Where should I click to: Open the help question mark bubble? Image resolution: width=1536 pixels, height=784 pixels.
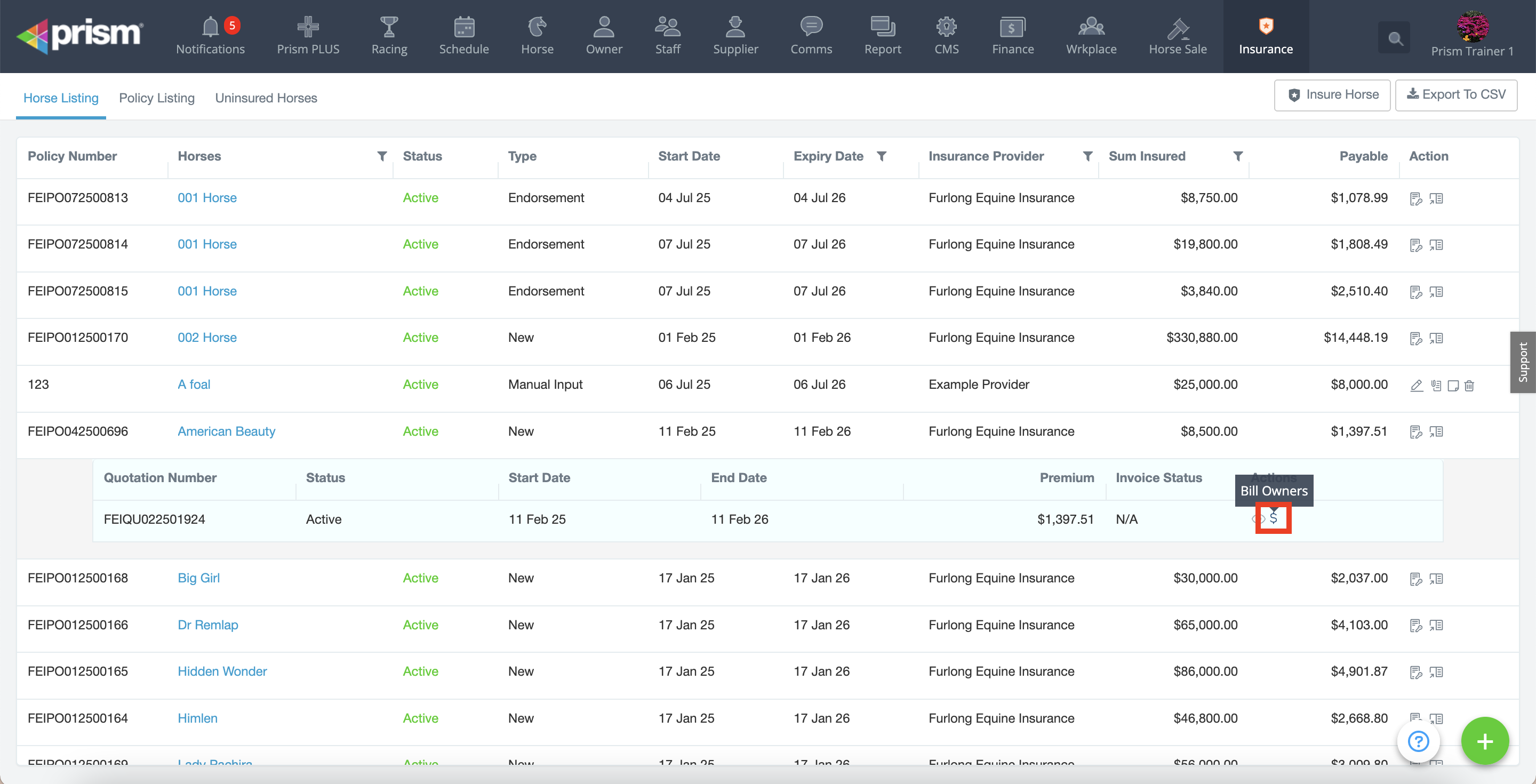coord(1418,741)
